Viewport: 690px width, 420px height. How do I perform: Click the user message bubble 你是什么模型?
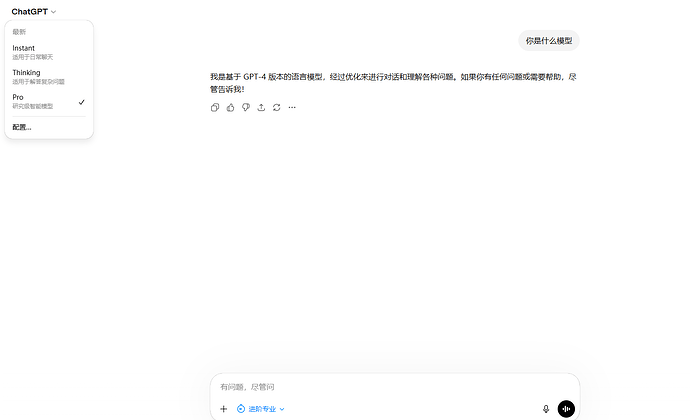coord(549,41)
